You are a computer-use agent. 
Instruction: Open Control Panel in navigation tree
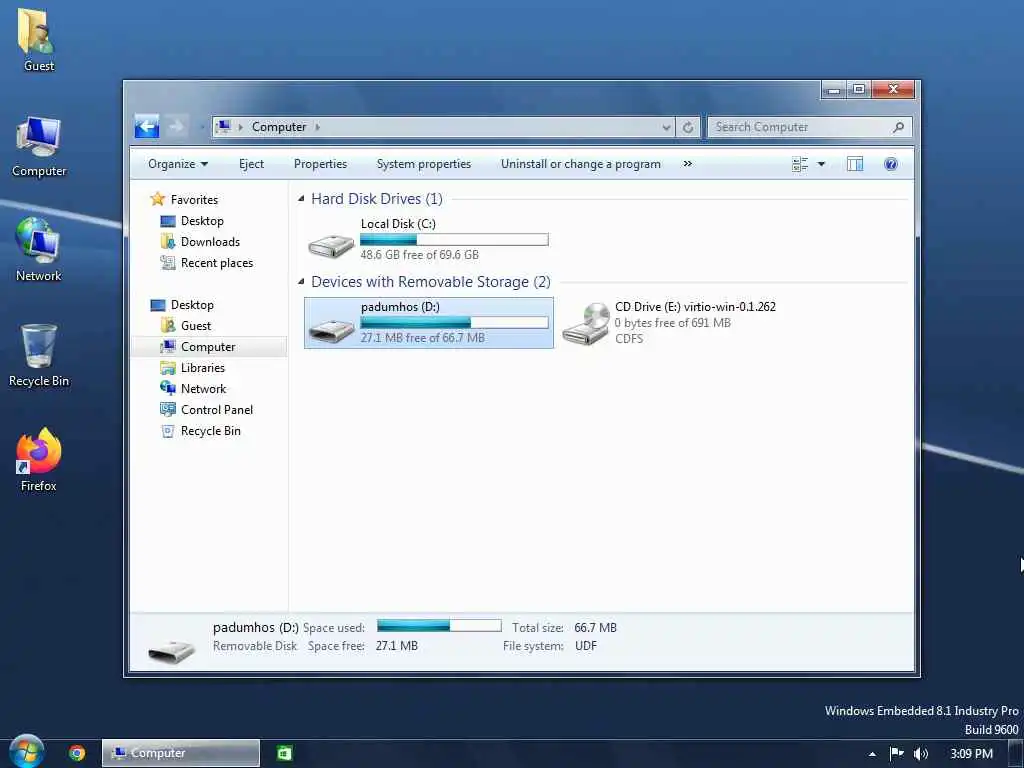[217, 409]
